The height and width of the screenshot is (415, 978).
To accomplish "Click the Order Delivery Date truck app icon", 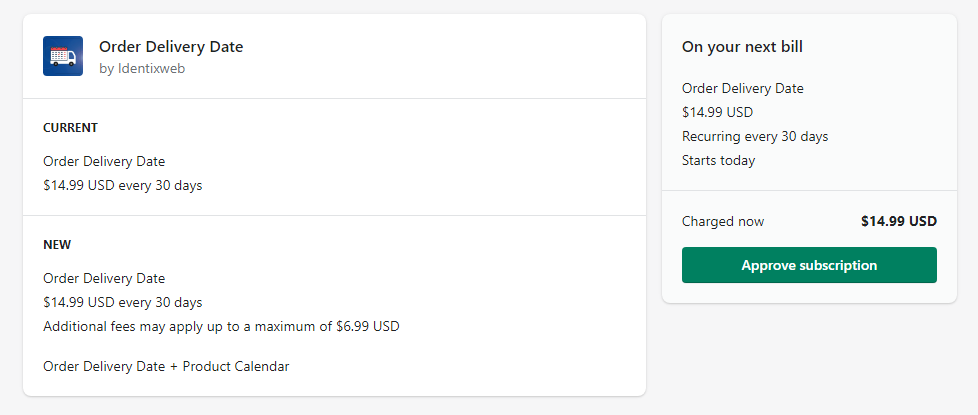I will [63, 56].
